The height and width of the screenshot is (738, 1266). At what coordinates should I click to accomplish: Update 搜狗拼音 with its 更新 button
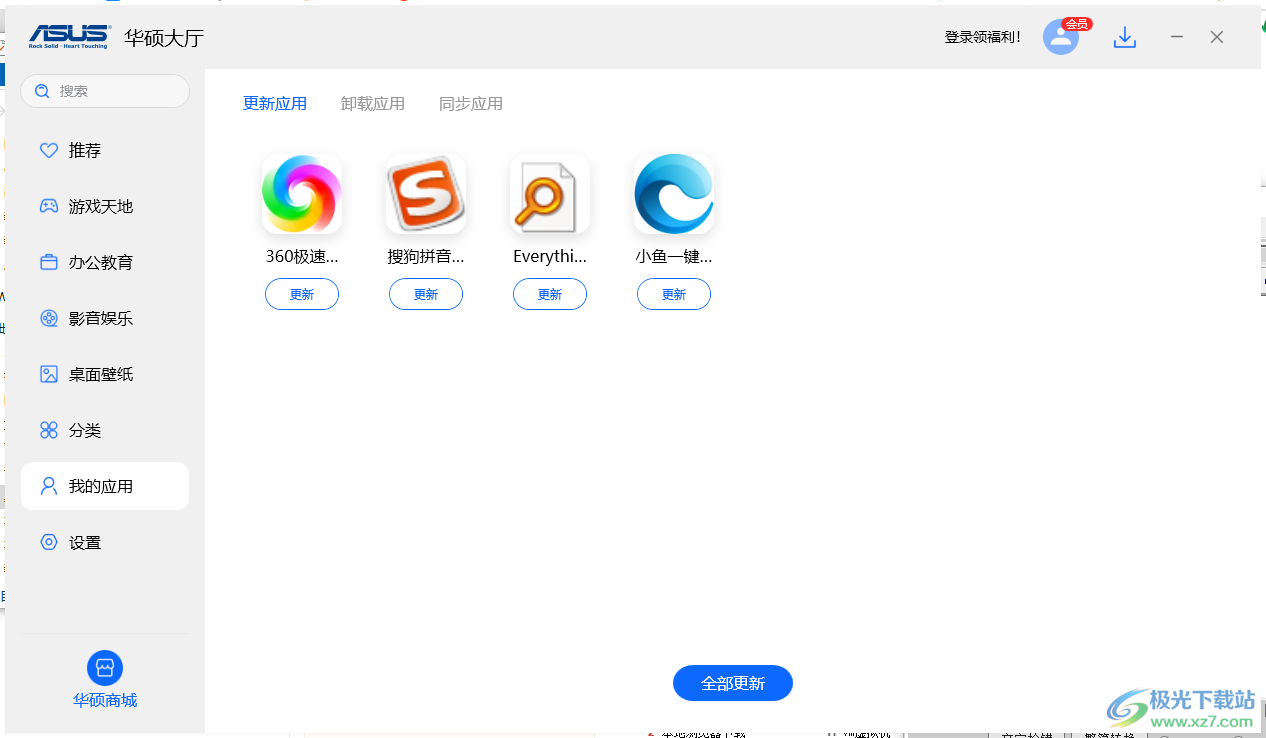(426, 294)
